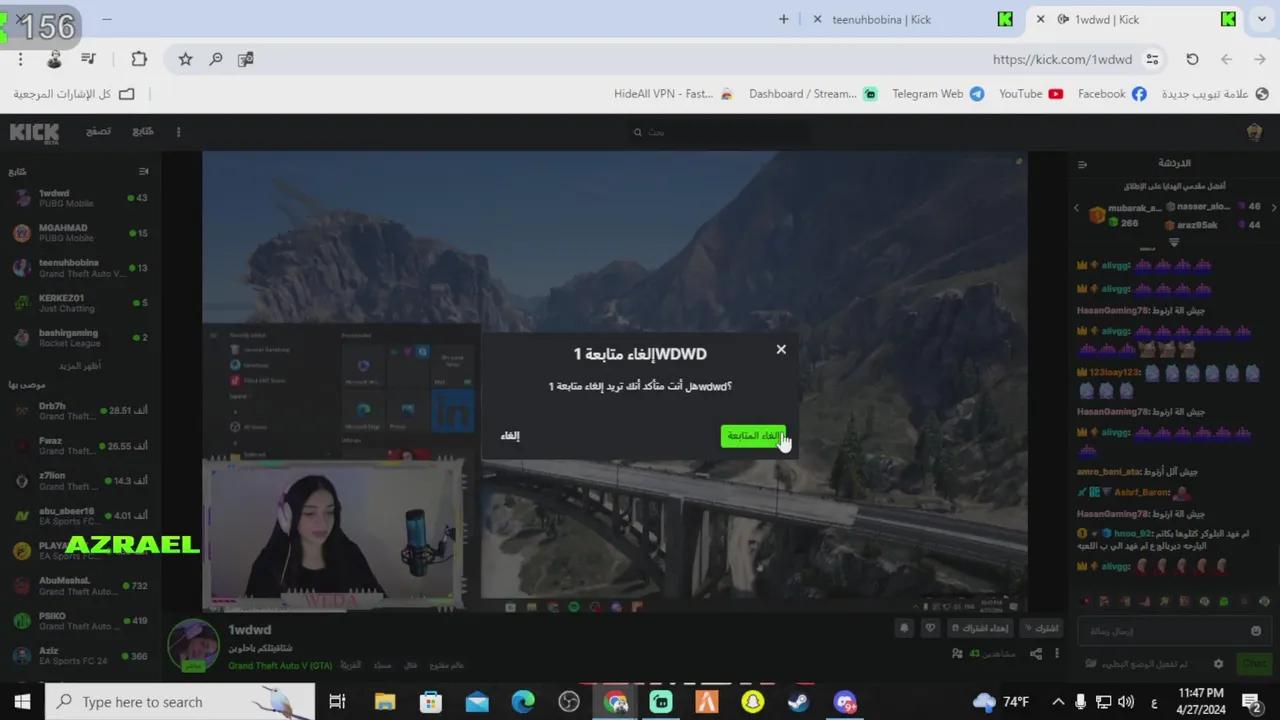Image resolution: width=1280 pixels, height=720 pixels.
Task: Open KERKEZ01 channel in sidebar
Action: point(80,303)
